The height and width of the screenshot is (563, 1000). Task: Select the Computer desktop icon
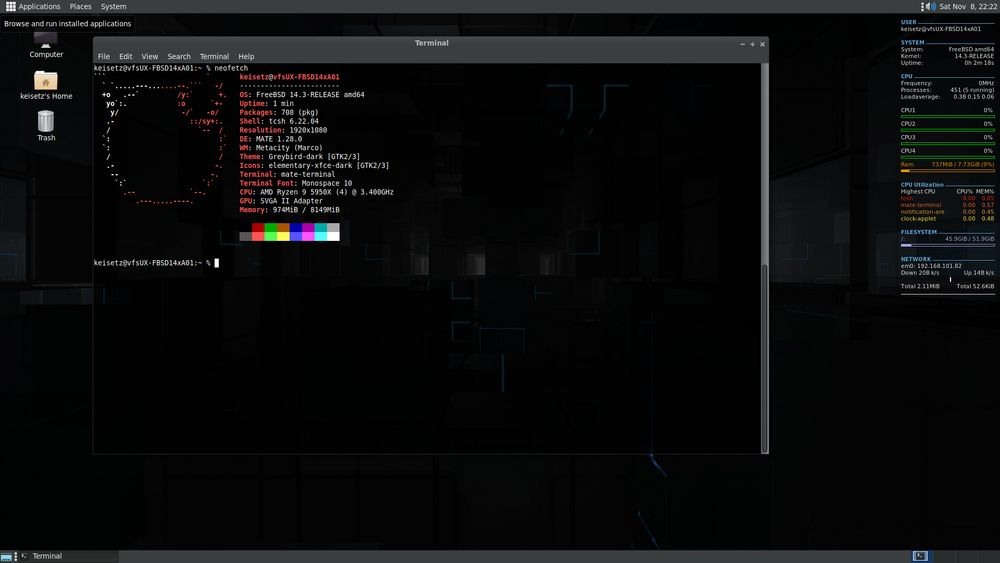[46, 45]
